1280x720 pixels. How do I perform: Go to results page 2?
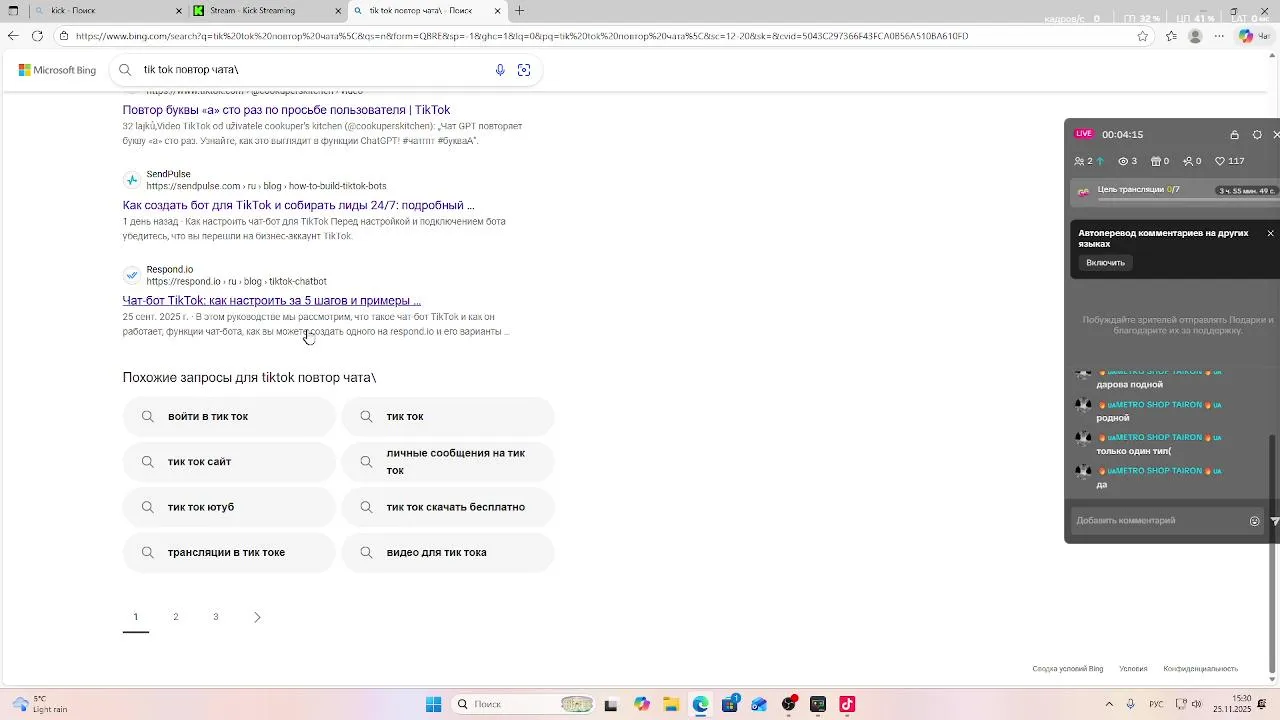point(176,617)
